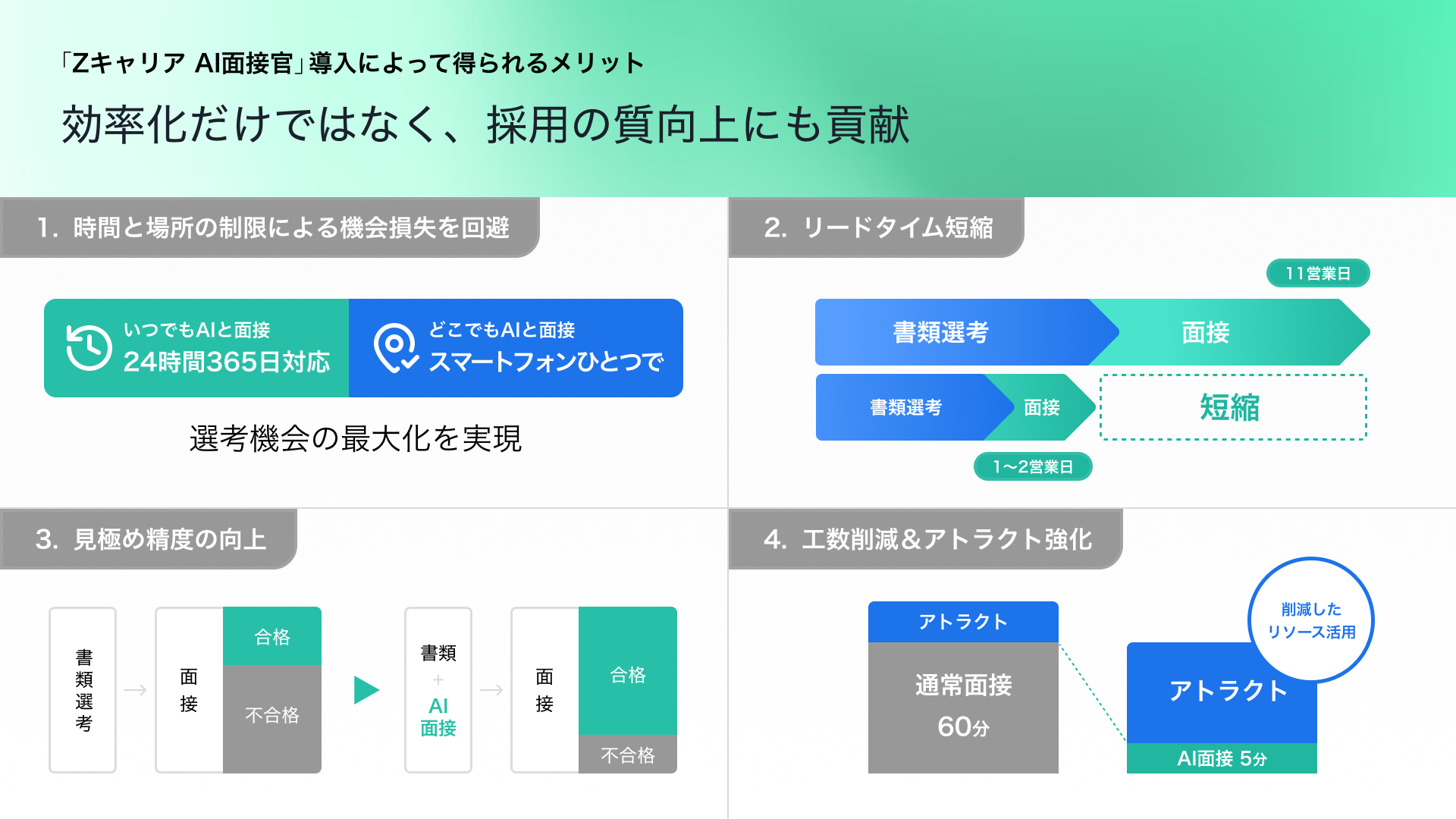Click the location pin check icon
The image size is (1456, 819).
click(395, 349)
